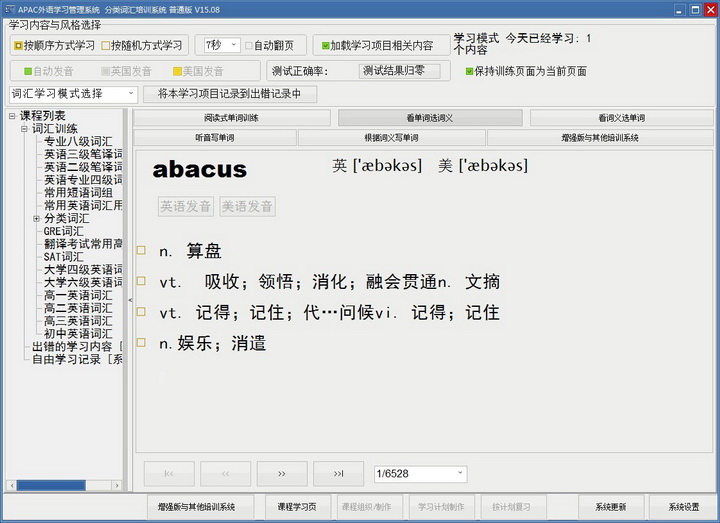Click the tree scrollbar left arrow
Viewport: 720px width, 523px height.
(x=11, y=485)
